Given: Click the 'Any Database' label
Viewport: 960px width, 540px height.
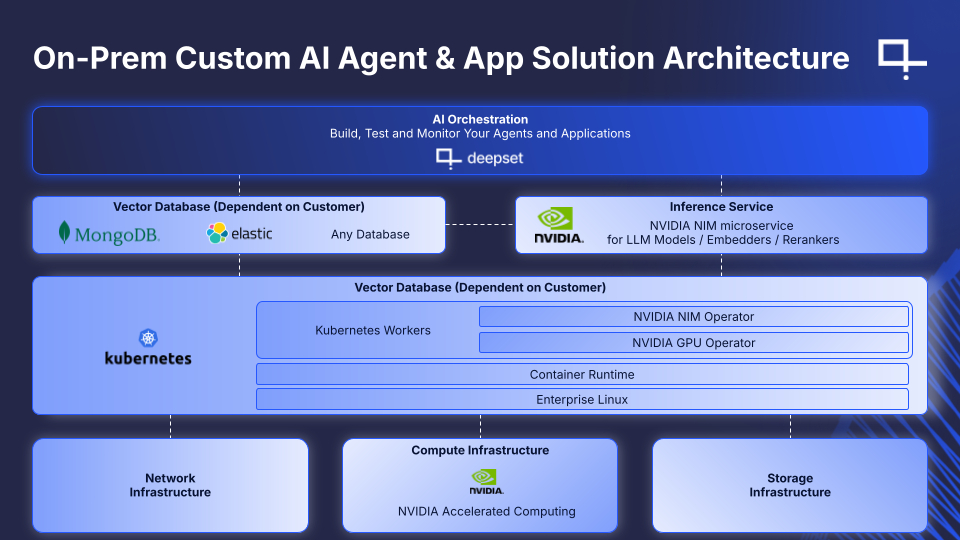Looking at the screenshot, I should pyautogui.click(x=370, y=234).
